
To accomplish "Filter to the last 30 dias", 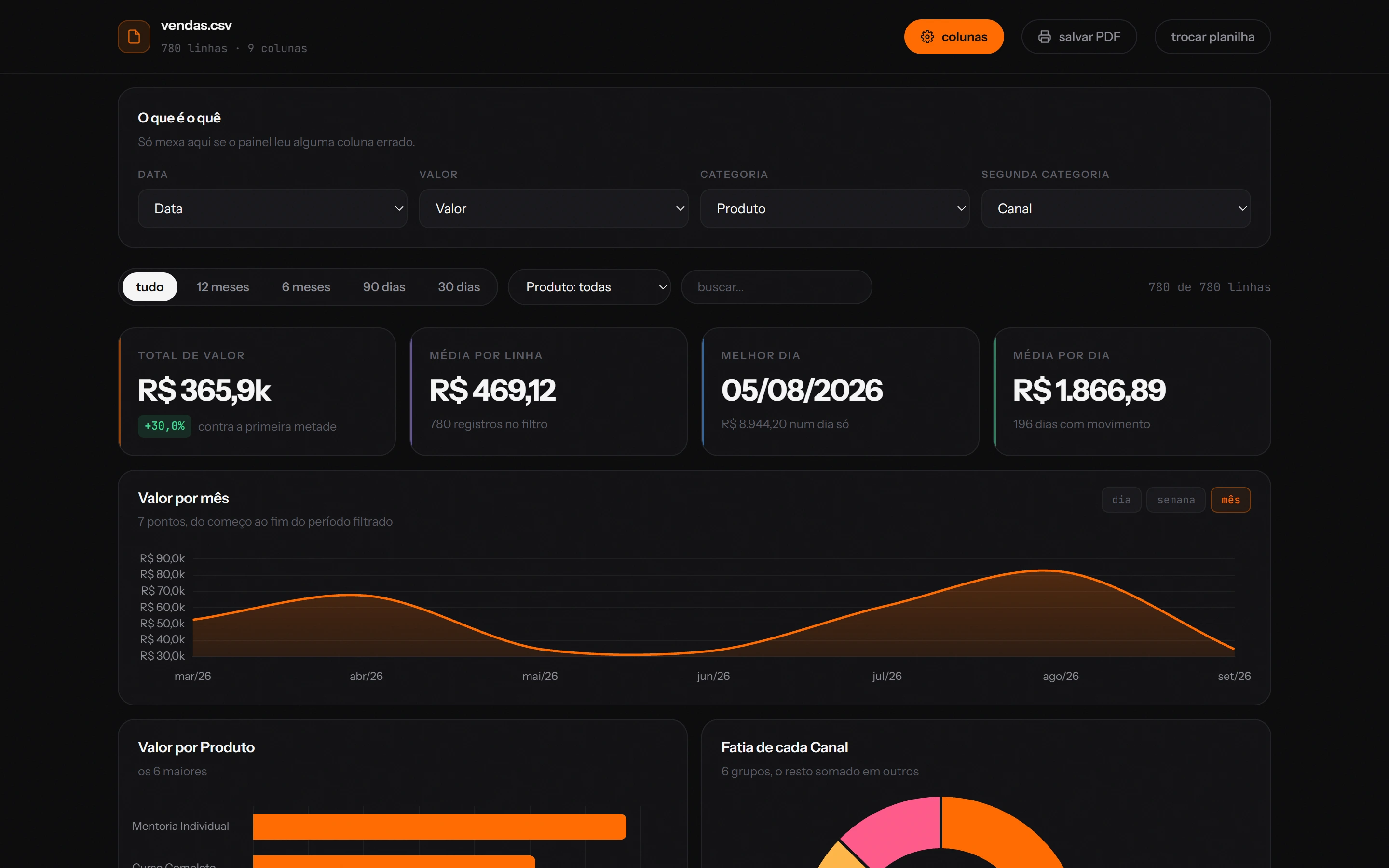I will click(x=459, y=287).
